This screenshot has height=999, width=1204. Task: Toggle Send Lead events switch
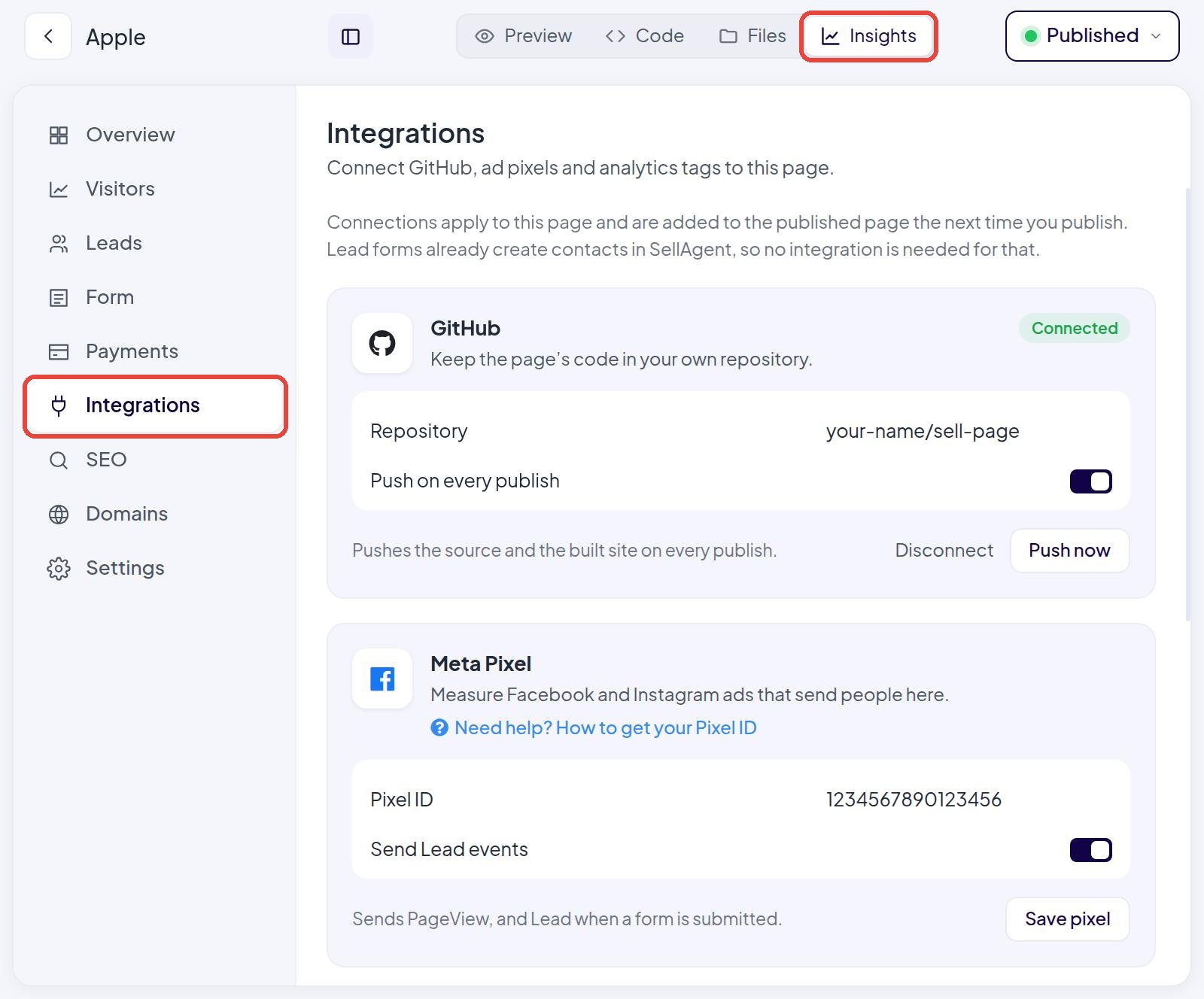(x=1090, y=849)
